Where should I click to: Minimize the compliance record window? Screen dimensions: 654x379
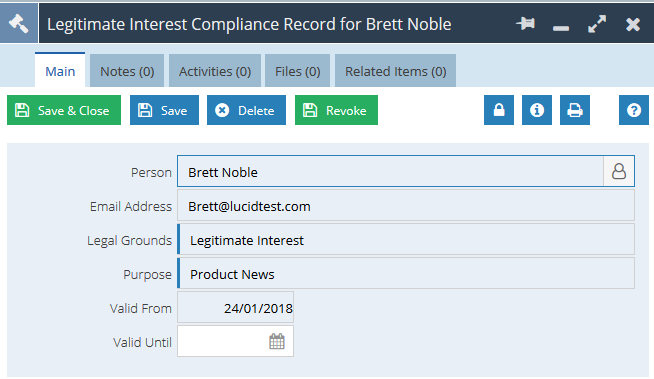[x=561, y=28]
